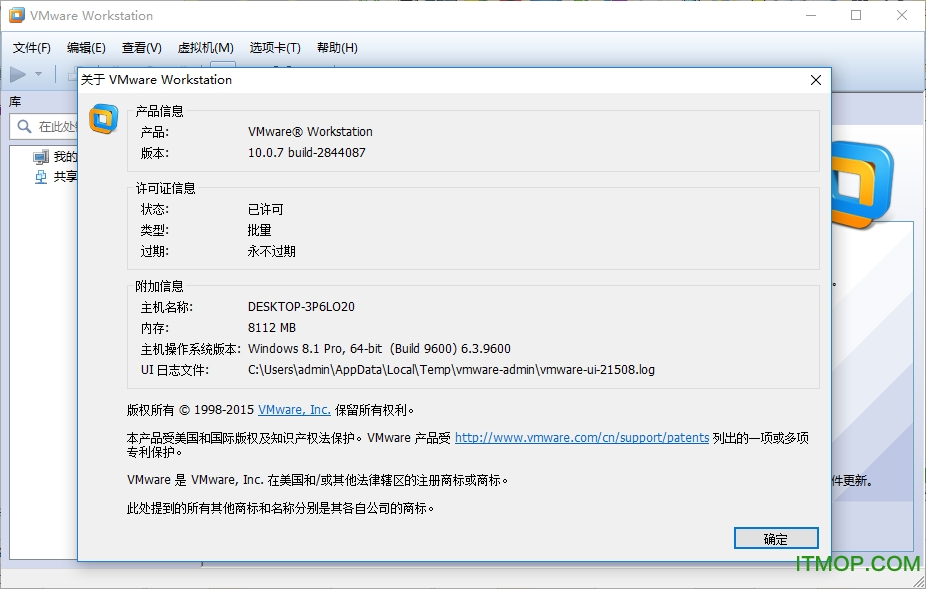Screen dimensions: 926x589
Task: Open the 帮助(H) menu
Action: coord(337,48)
